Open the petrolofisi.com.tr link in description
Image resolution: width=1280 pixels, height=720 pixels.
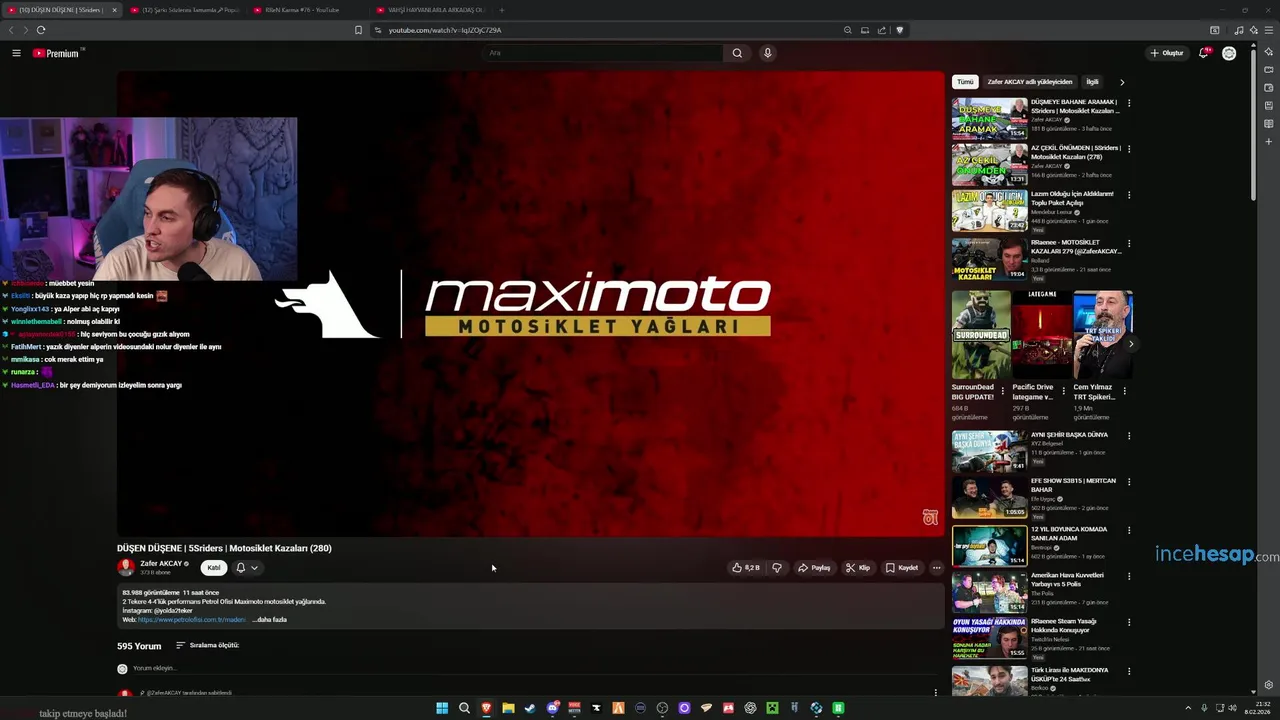(x=191, y=620)
